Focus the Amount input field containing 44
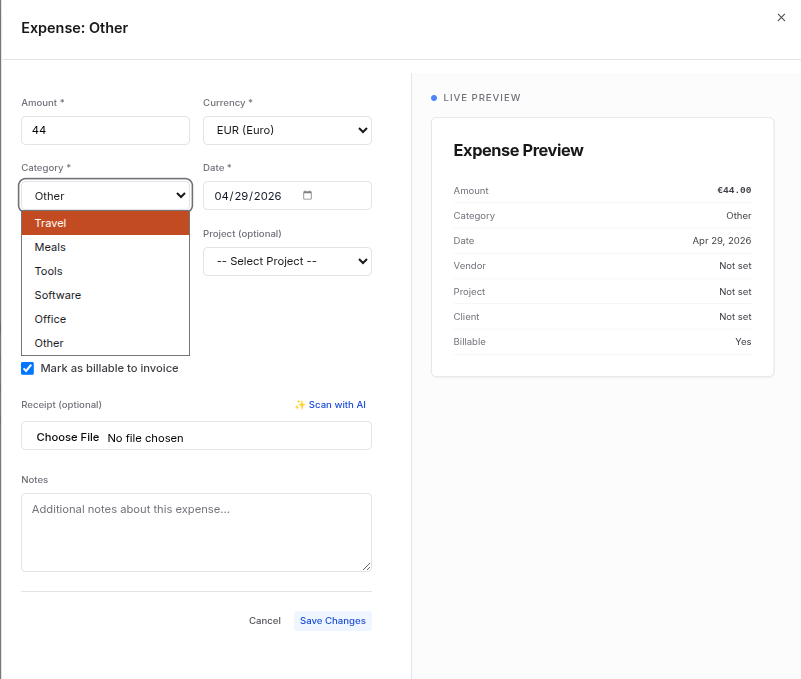This screenshot has width=801, height=679. pos(105,130)
